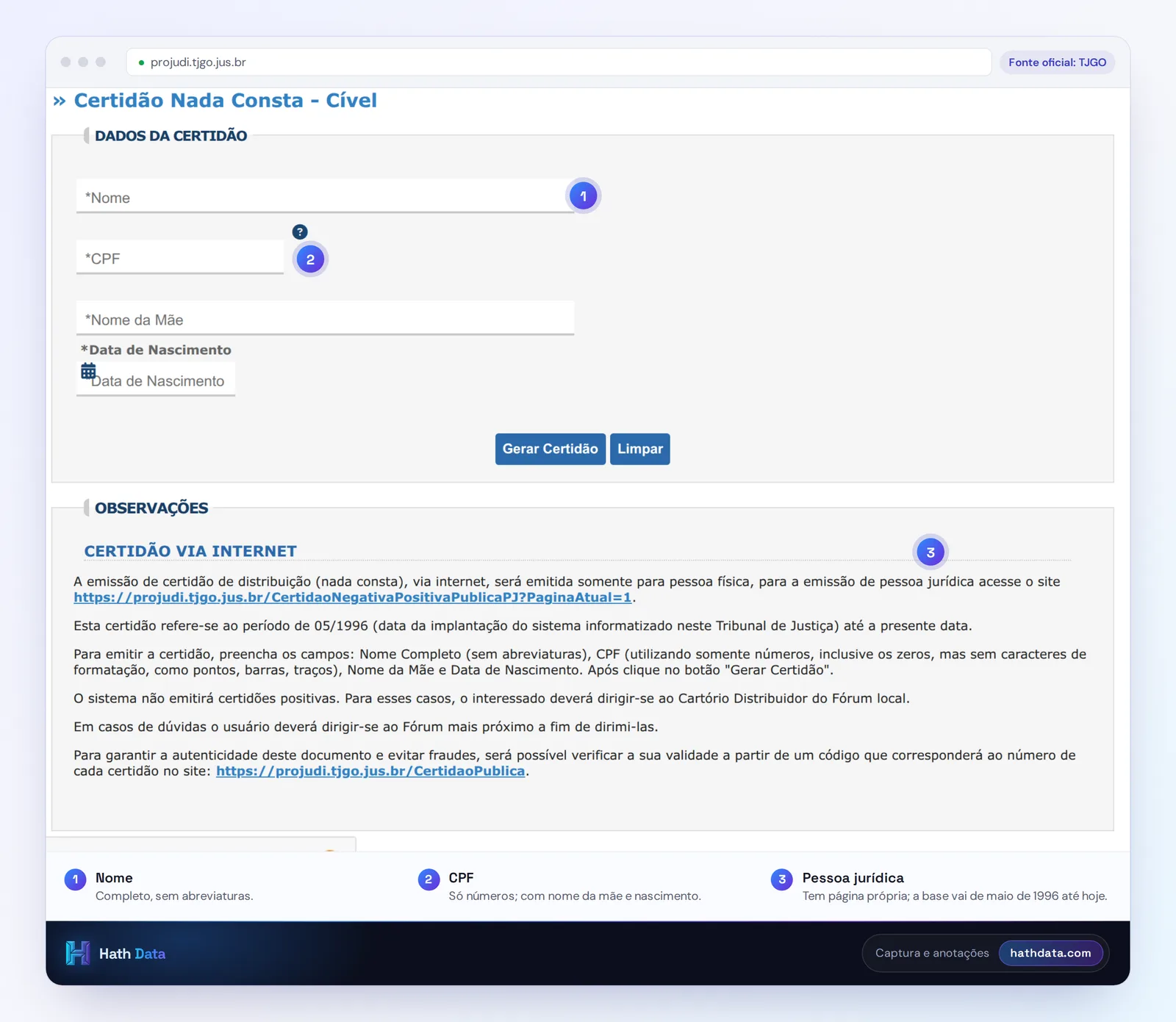Open the projudi CertidaoPublica link
This screenshot has height=1022, width=1176.
[x=370, y=771]
